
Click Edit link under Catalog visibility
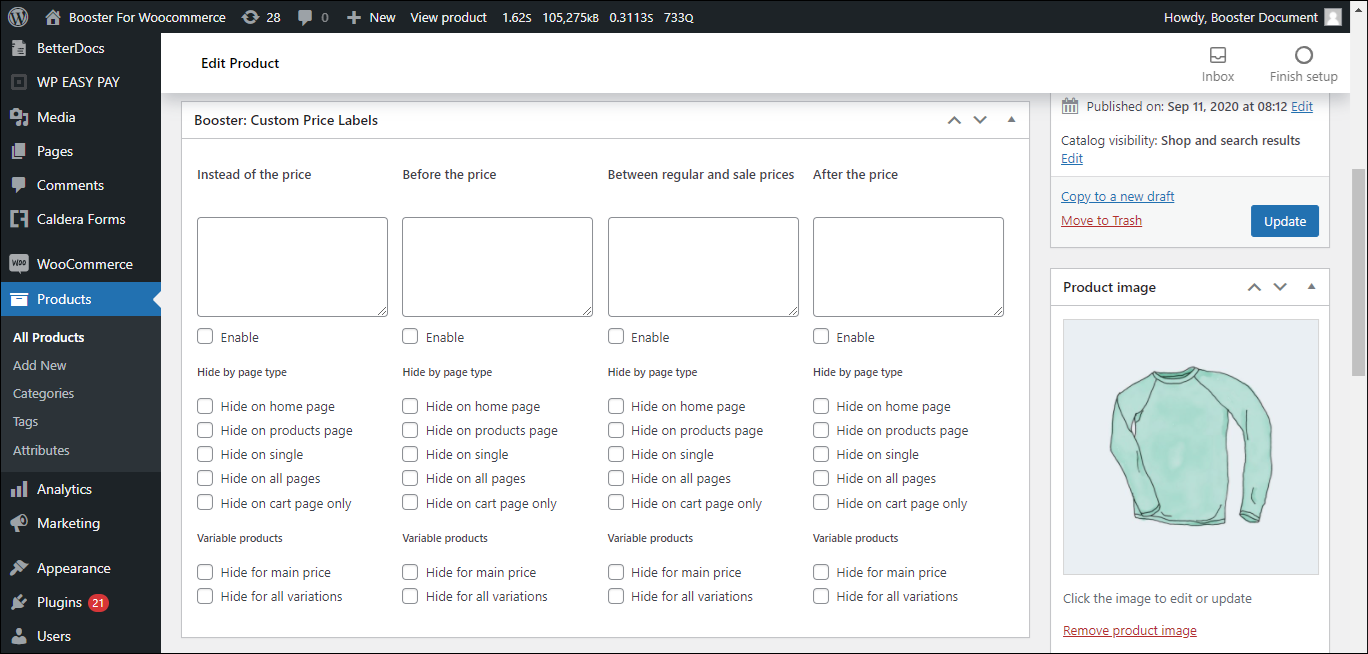tap(1072, 158)
